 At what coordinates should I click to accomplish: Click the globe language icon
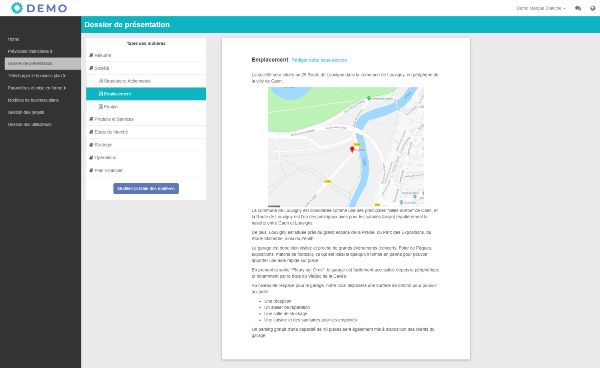coord(593,8)
